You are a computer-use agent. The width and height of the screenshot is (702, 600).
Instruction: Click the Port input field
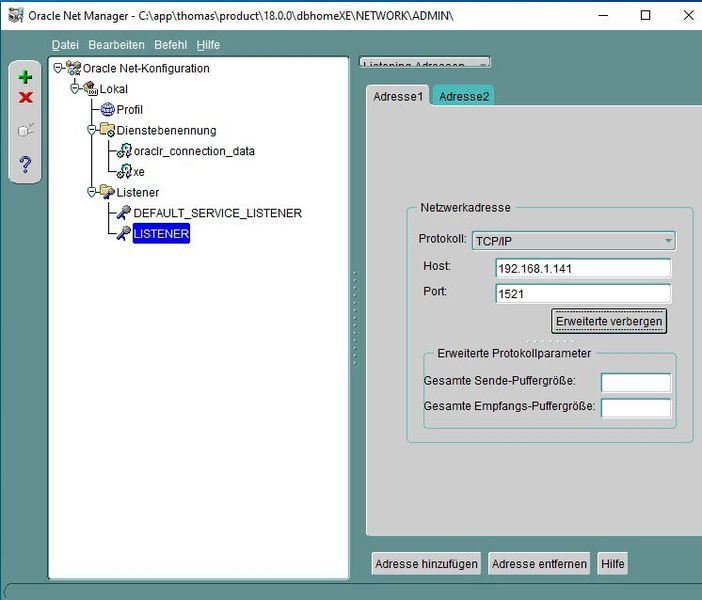pyautogui.click(x=583, y=294)
